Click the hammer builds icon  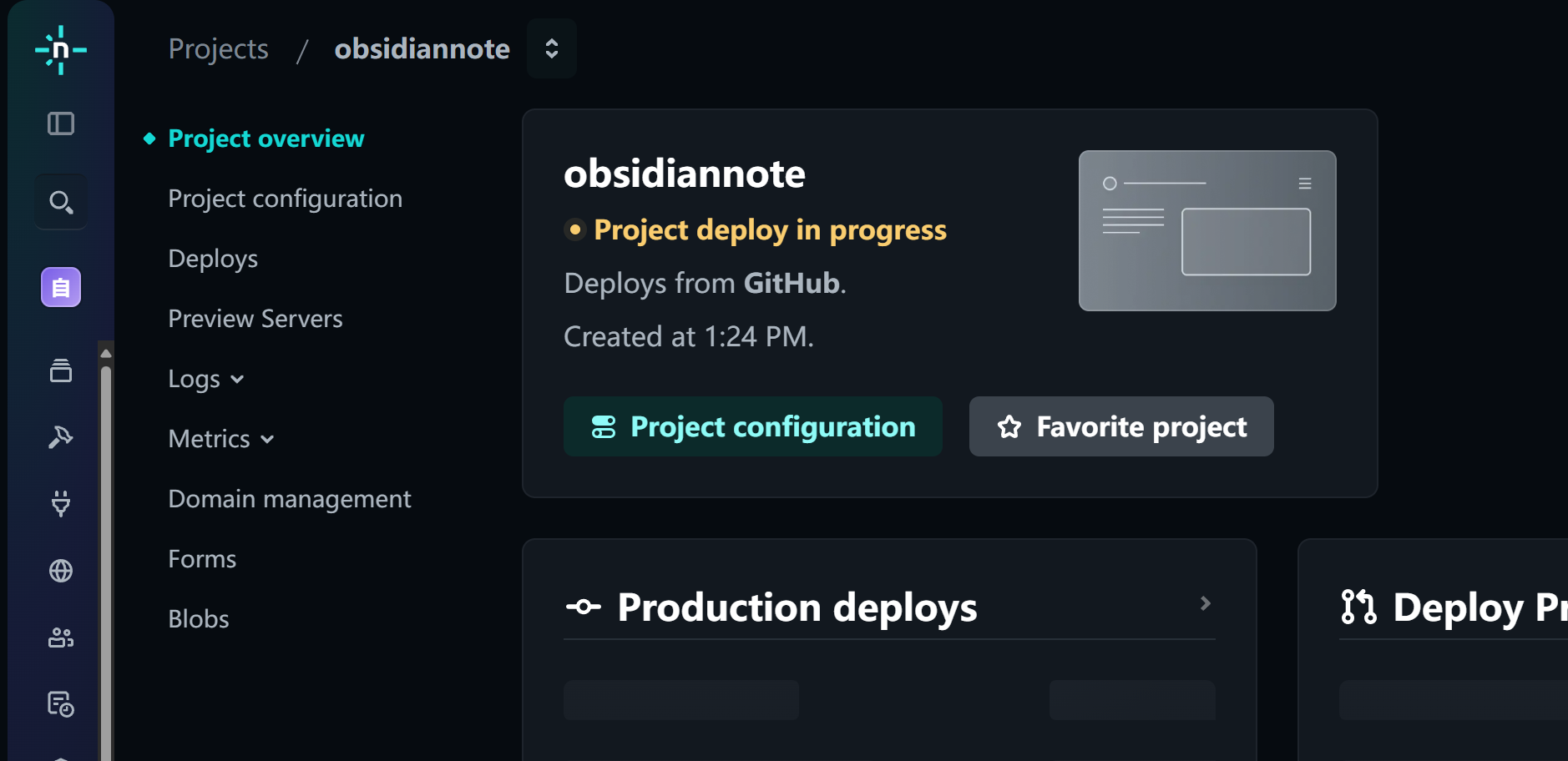click(61, 436)
